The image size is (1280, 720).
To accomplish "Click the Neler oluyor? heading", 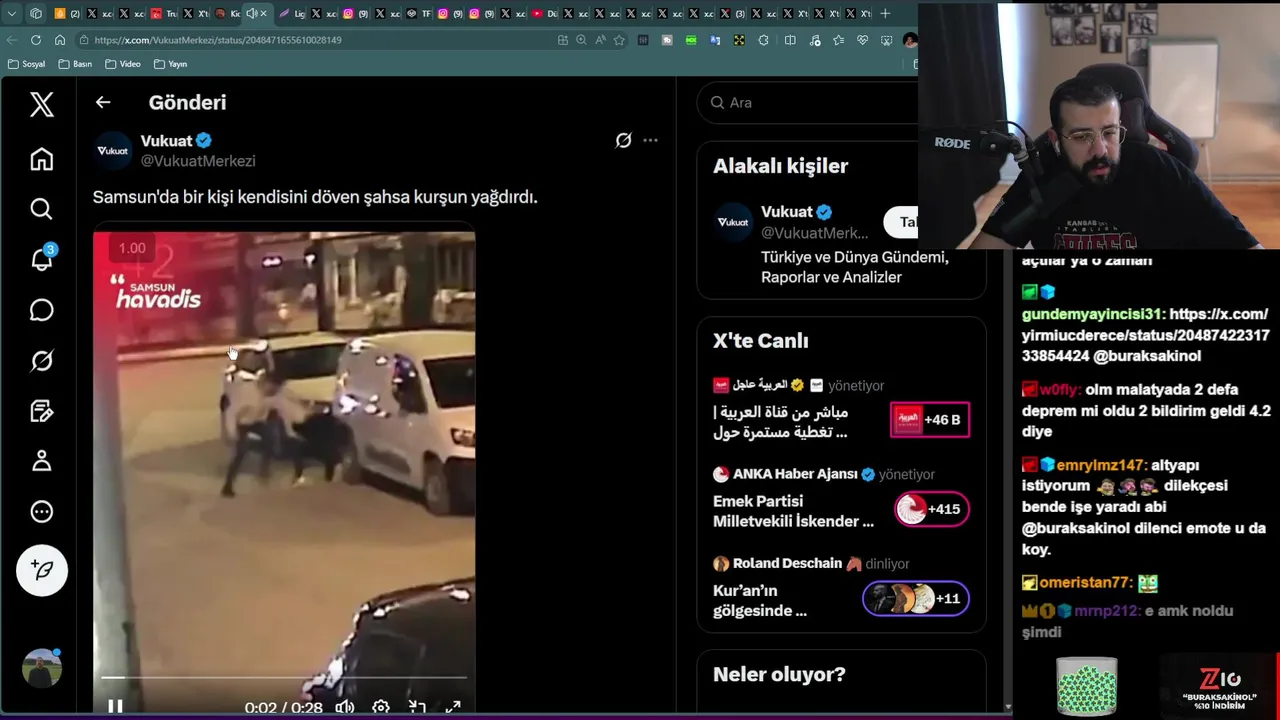I will (779, 675).
